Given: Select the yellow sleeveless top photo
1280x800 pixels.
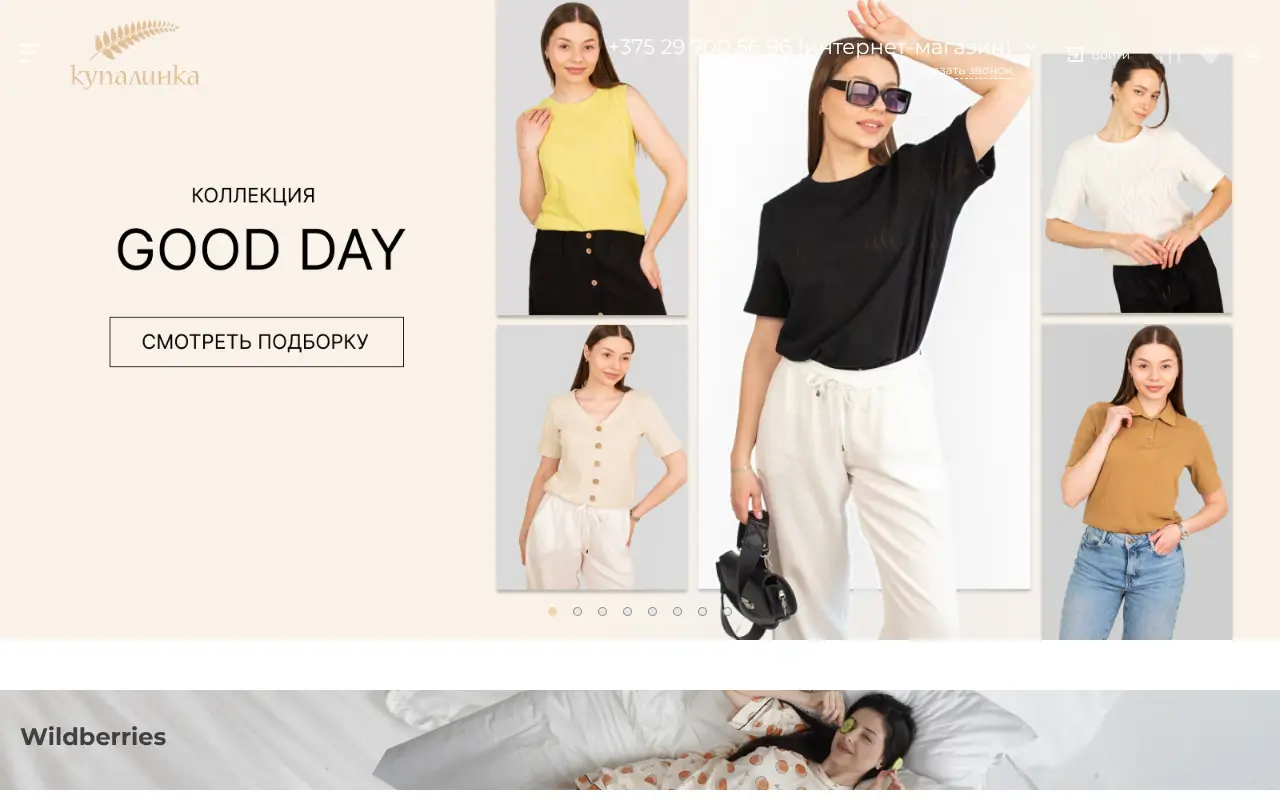Looking at the screenshot, I should point(592,157).
